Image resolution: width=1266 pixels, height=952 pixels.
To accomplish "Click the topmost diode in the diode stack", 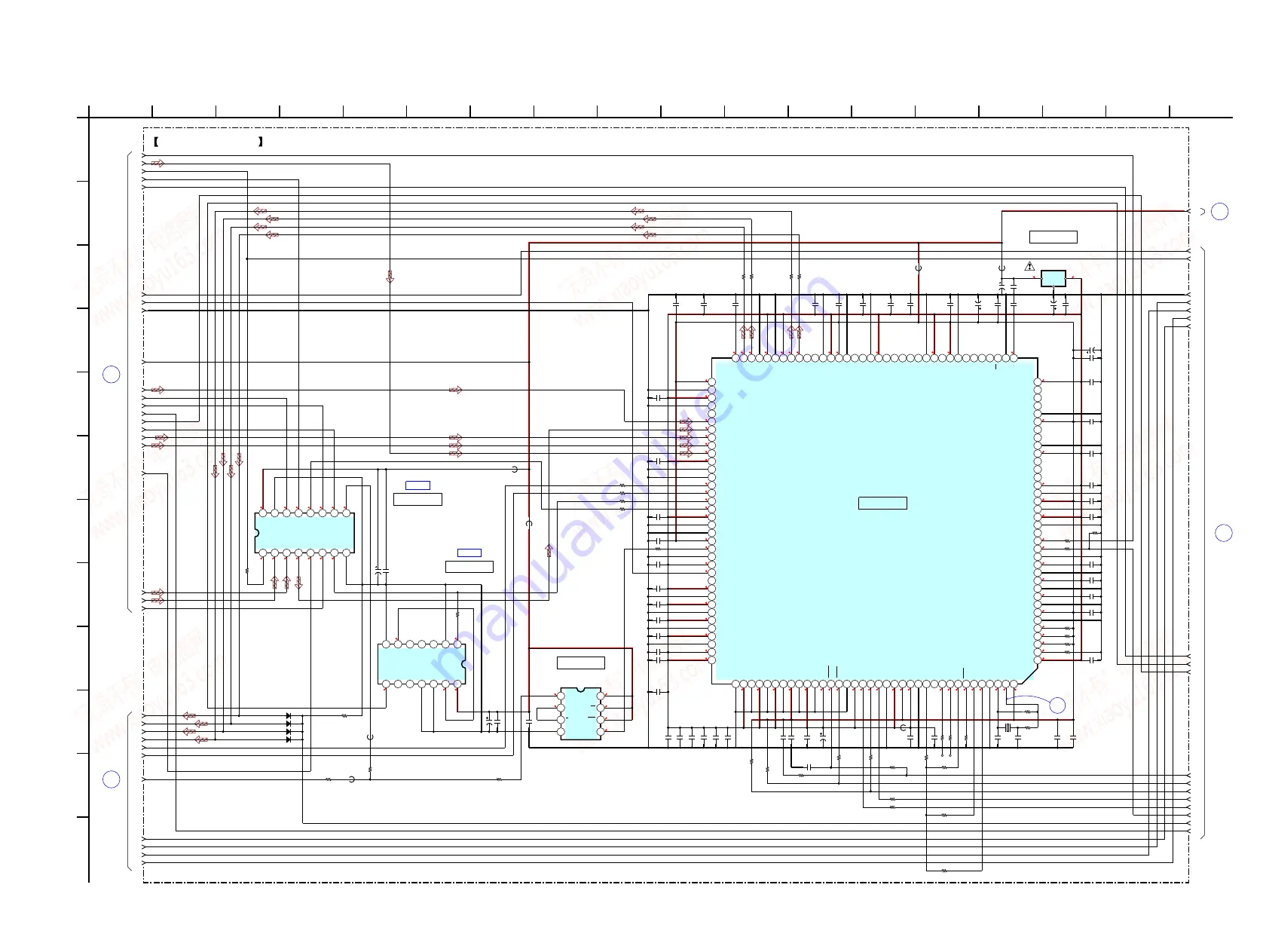I will pos(289,715).
